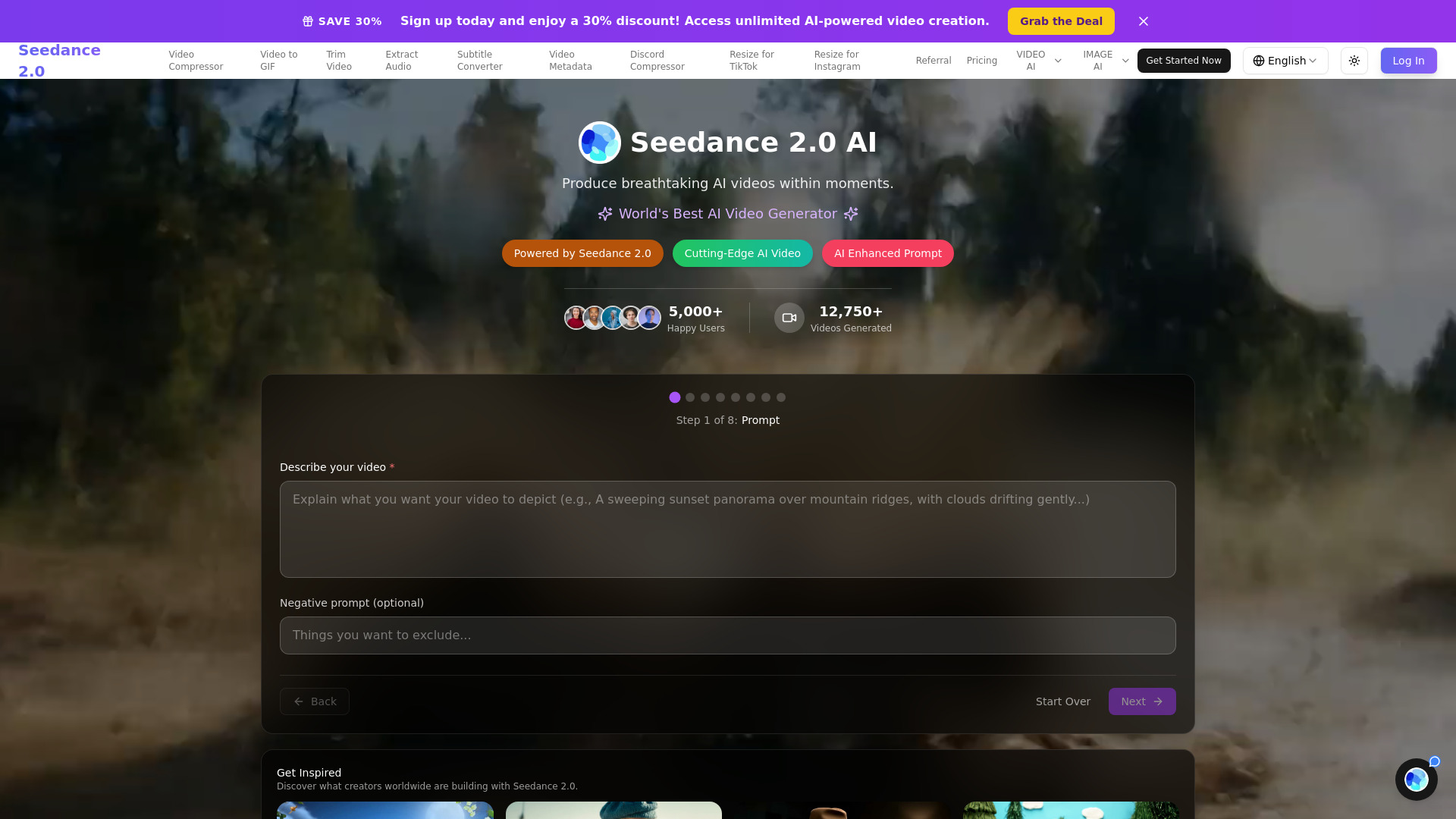Toggle the light/dark theme sun icon
This screenshot has width=1456, height=819.
(x=1354, y=61)
